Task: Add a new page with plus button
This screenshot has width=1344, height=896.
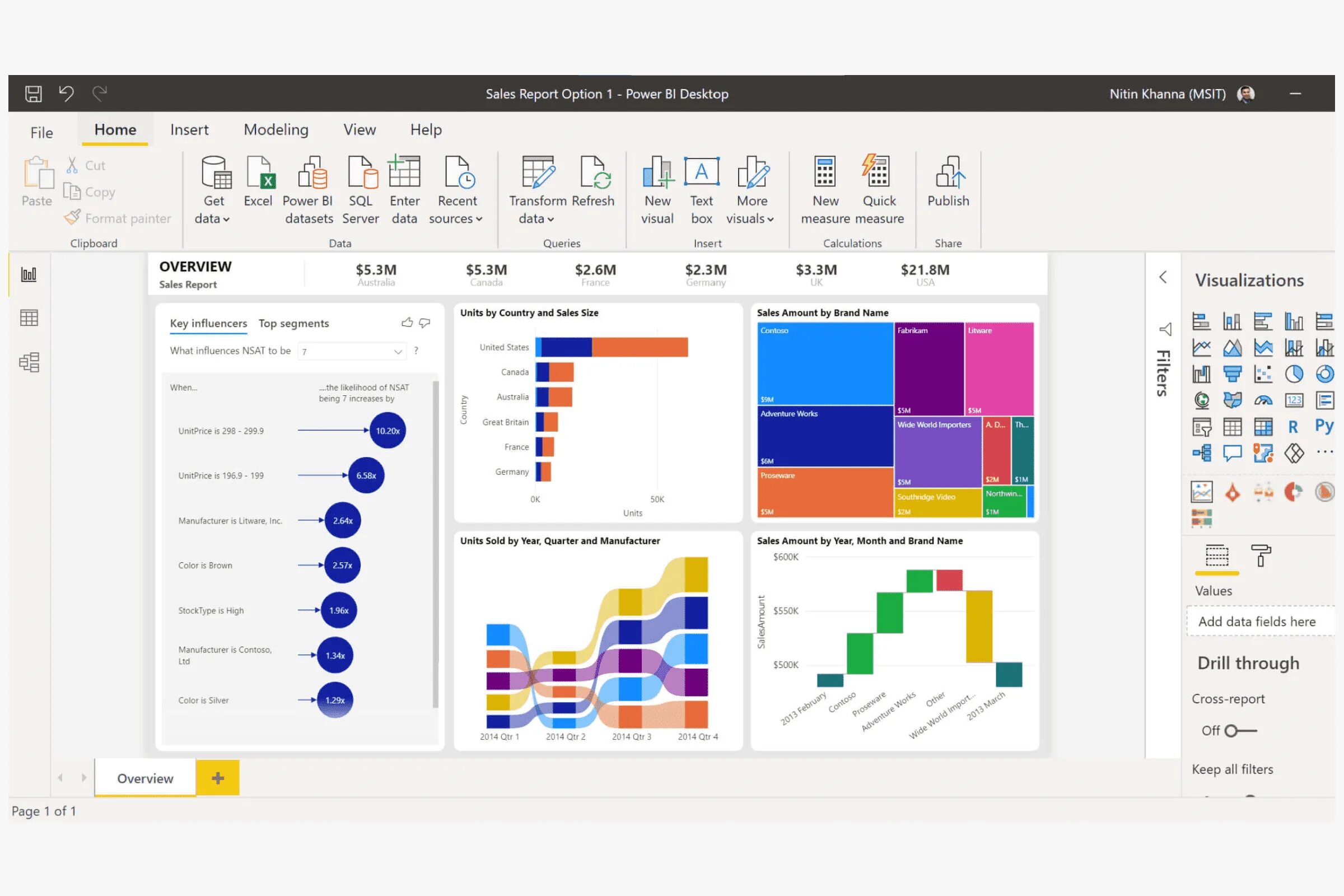Action: [217, 778]
